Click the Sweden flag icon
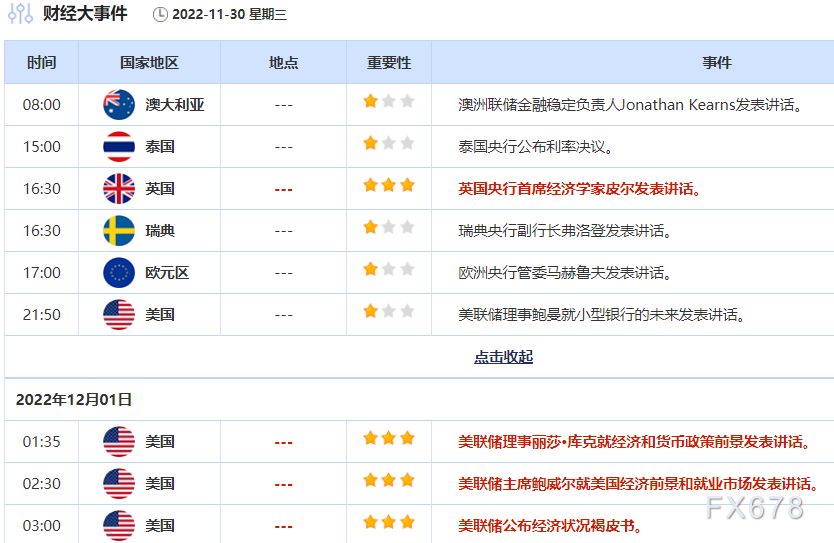 click(119, 231)
